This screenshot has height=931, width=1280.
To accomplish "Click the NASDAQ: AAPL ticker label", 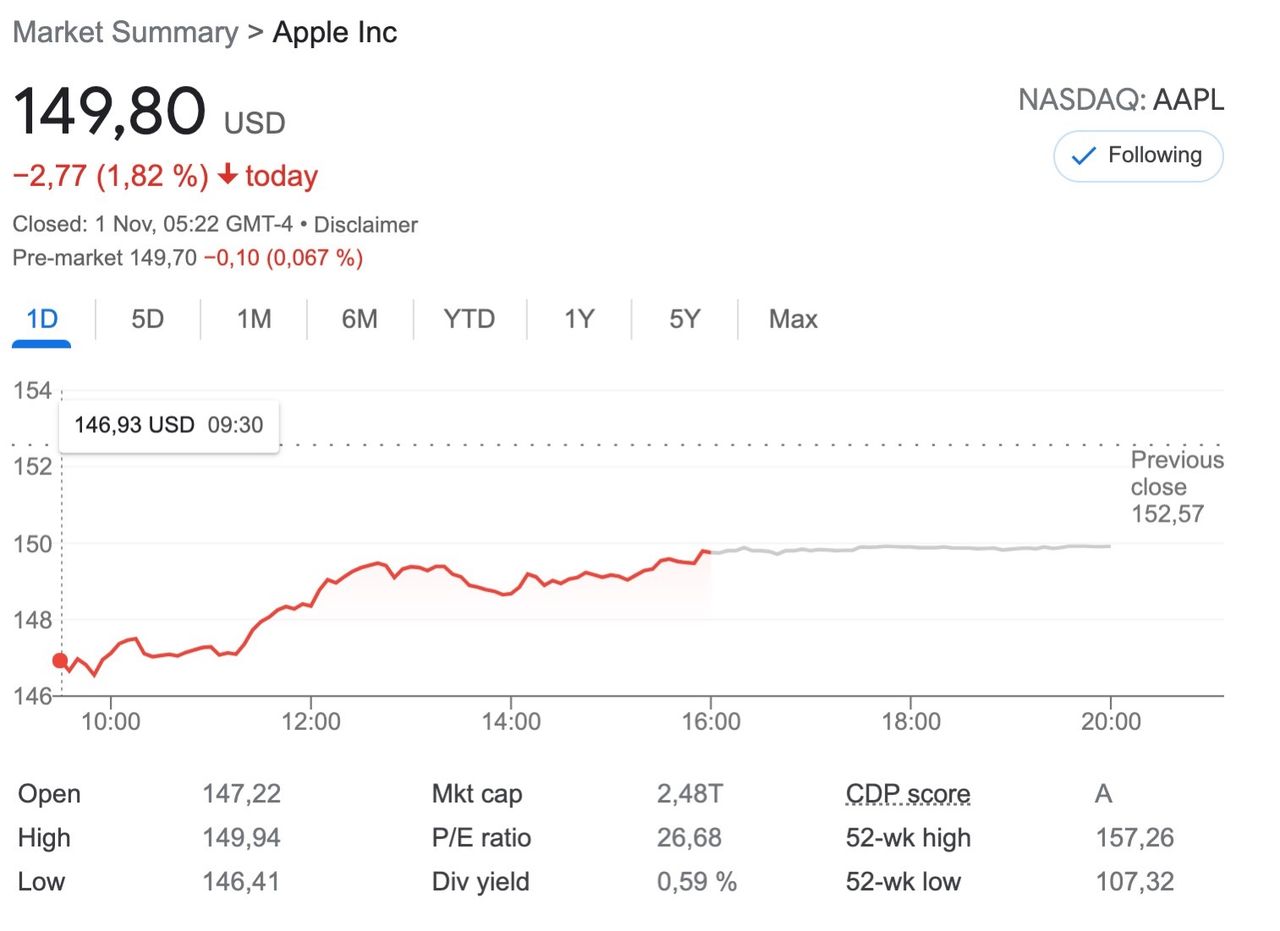I will click(x=1120, y=100).
